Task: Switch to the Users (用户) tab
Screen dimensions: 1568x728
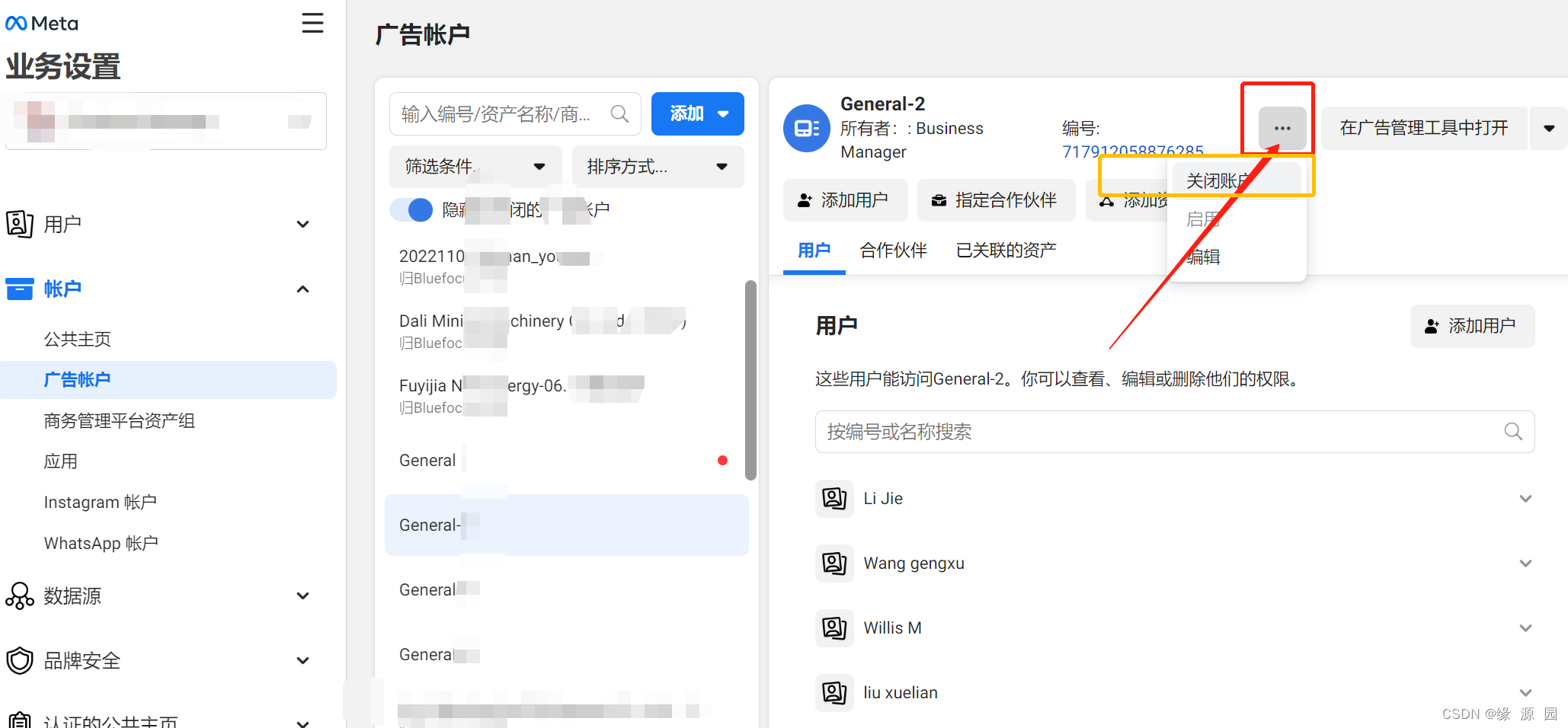Action: (x=814, y=251)
